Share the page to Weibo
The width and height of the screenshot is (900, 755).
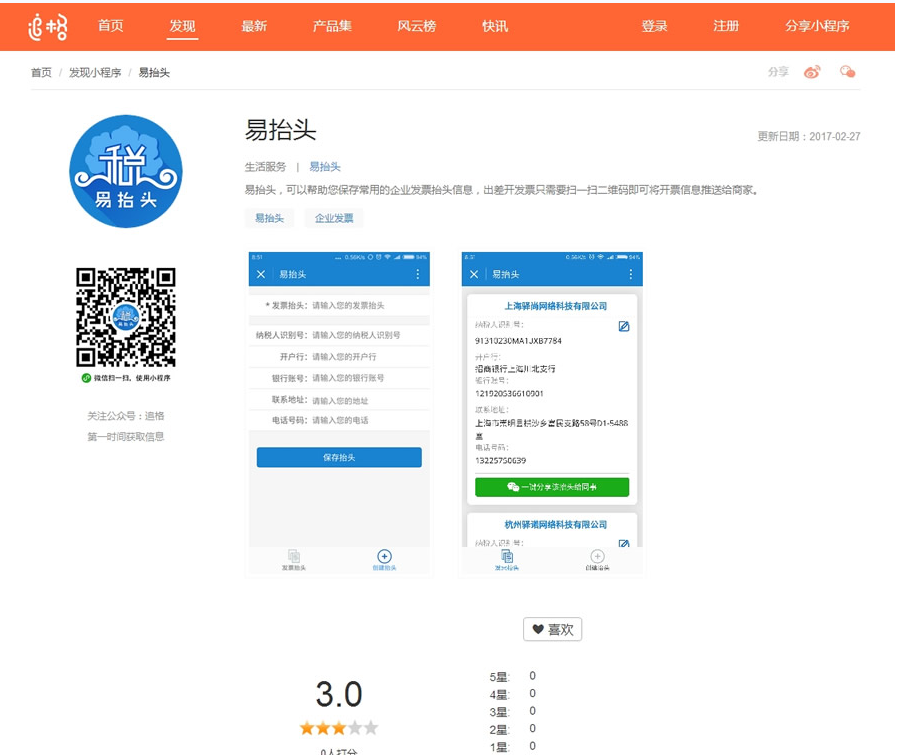[x=812, y=71]
